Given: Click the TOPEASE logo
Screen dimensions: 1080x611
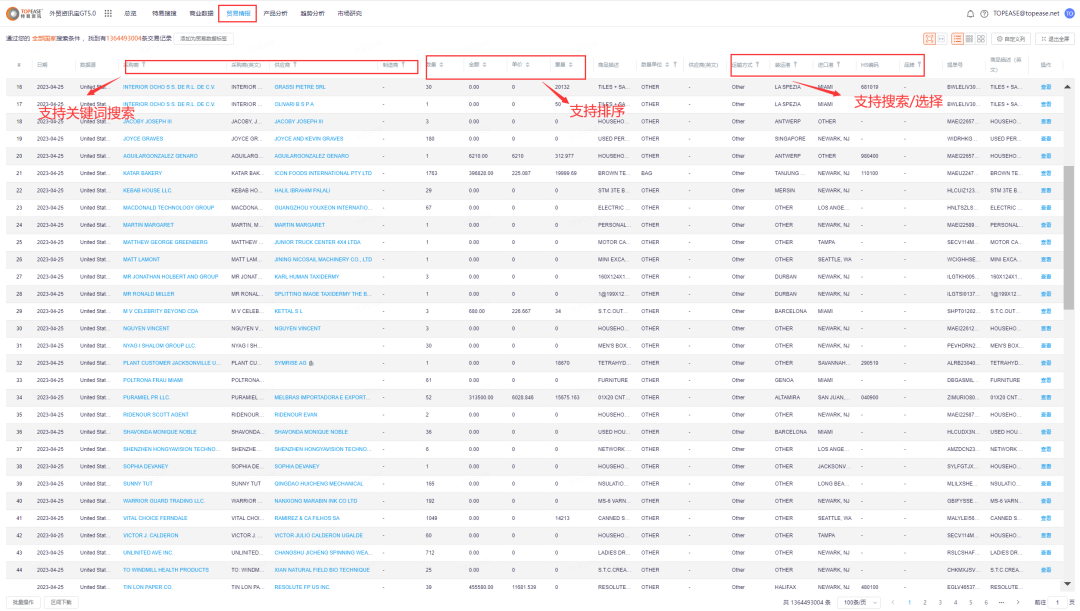Looking at the screenshot, I should coord(24,13).
